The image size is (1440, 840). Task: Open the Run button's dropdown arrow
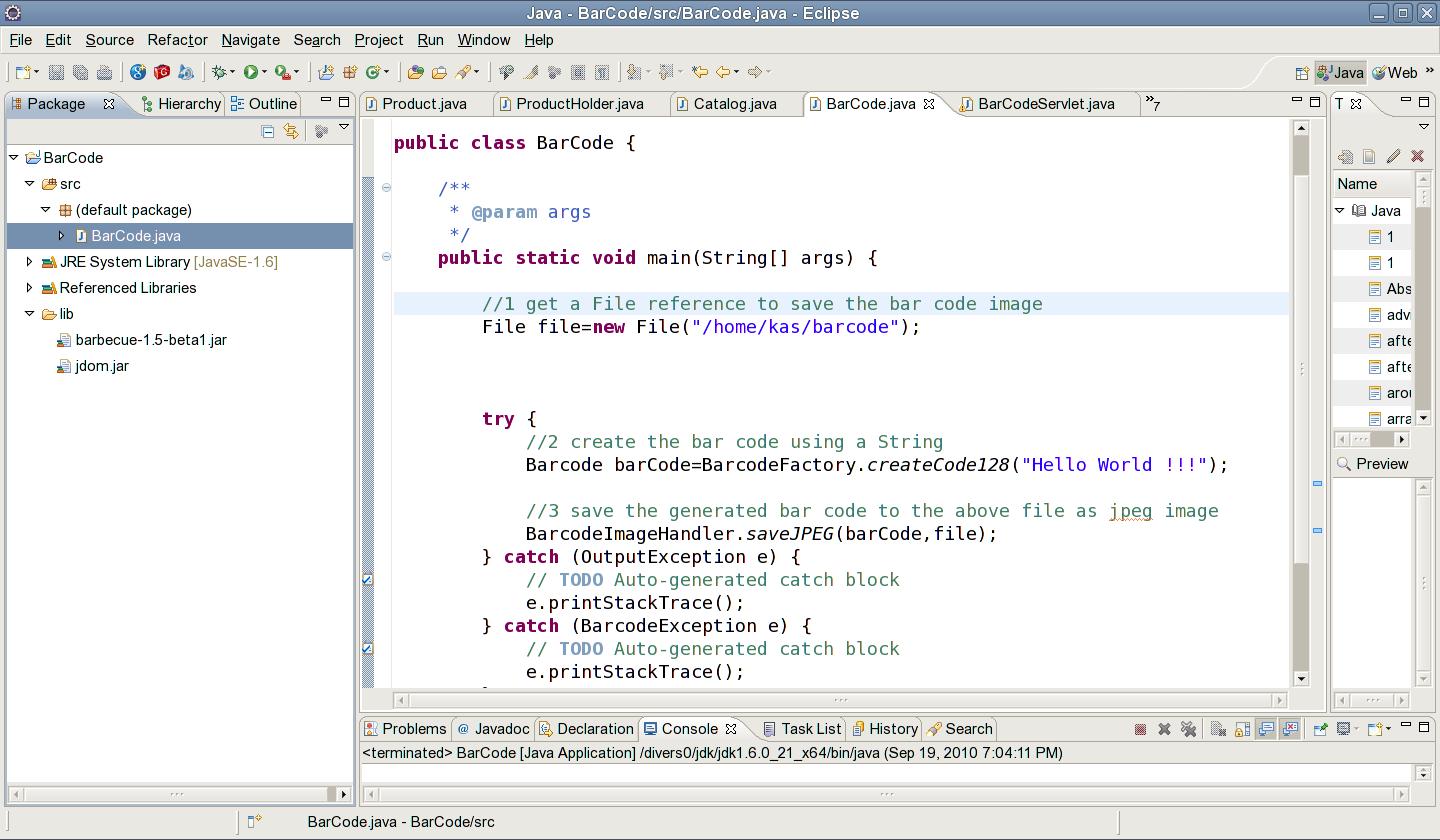[x=266, y=71]
